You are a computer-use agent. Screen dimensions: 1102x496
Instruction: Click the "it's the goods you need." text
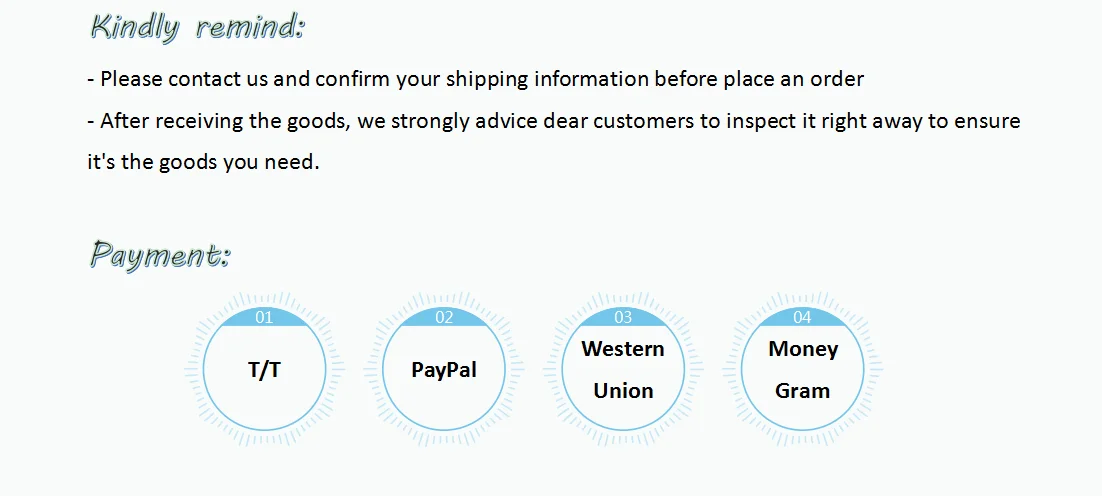(203, 163)
